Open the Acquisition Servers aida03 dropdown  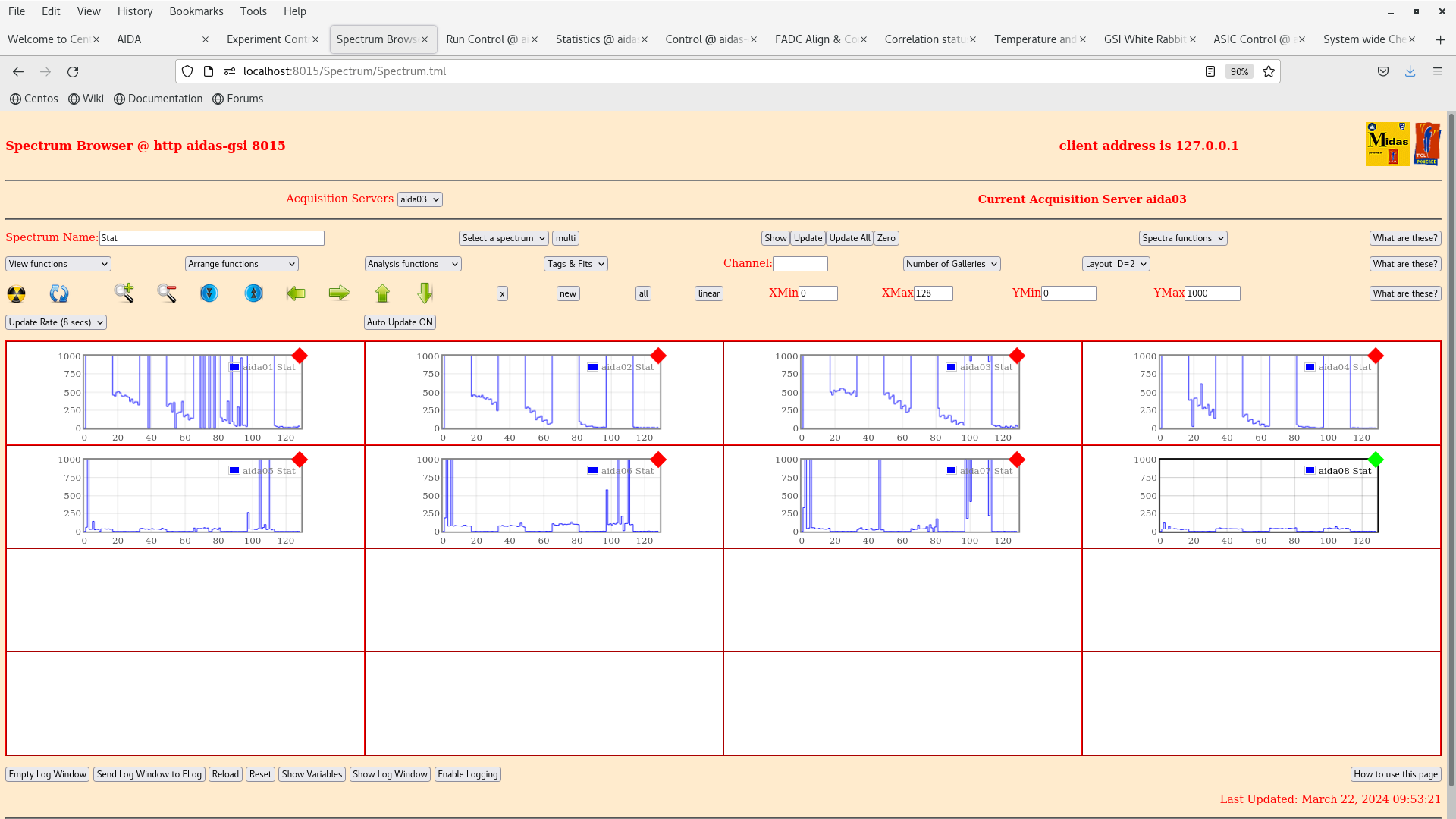coord(419,199)
